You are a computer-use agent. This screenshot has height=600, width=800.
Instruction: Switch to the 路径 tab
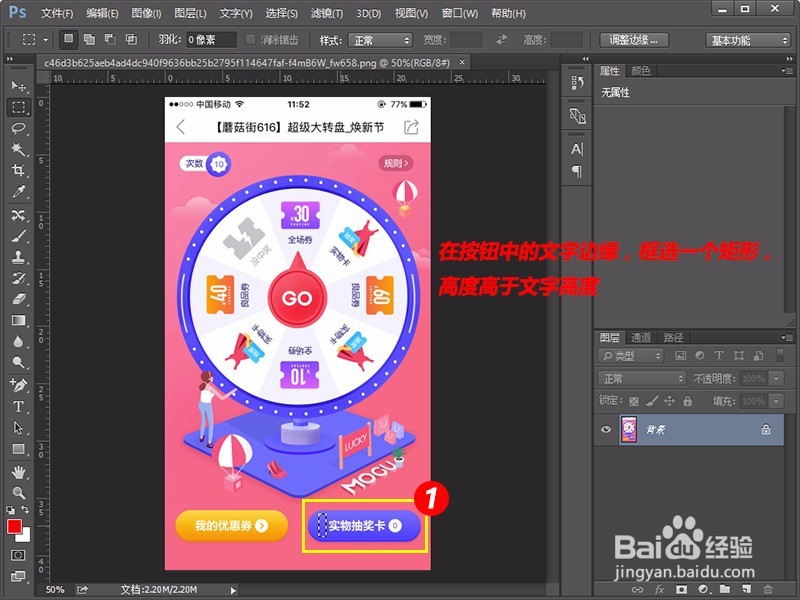click(673, 337)
